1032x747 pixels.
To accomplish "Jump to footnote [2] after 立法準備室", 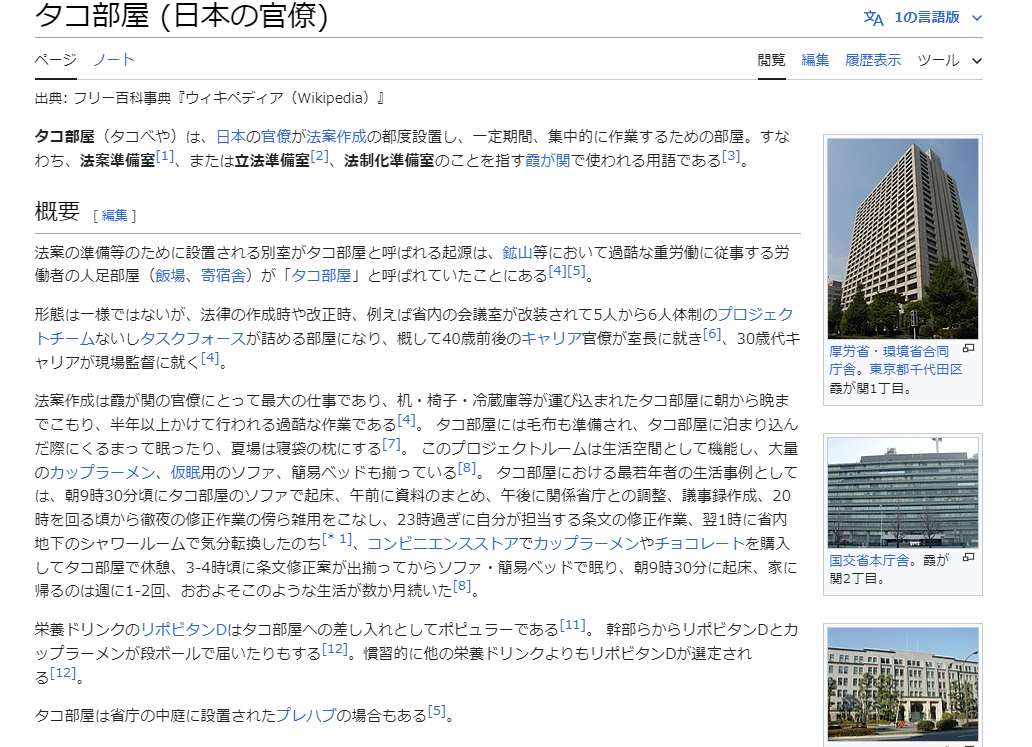I will point(319,157).
